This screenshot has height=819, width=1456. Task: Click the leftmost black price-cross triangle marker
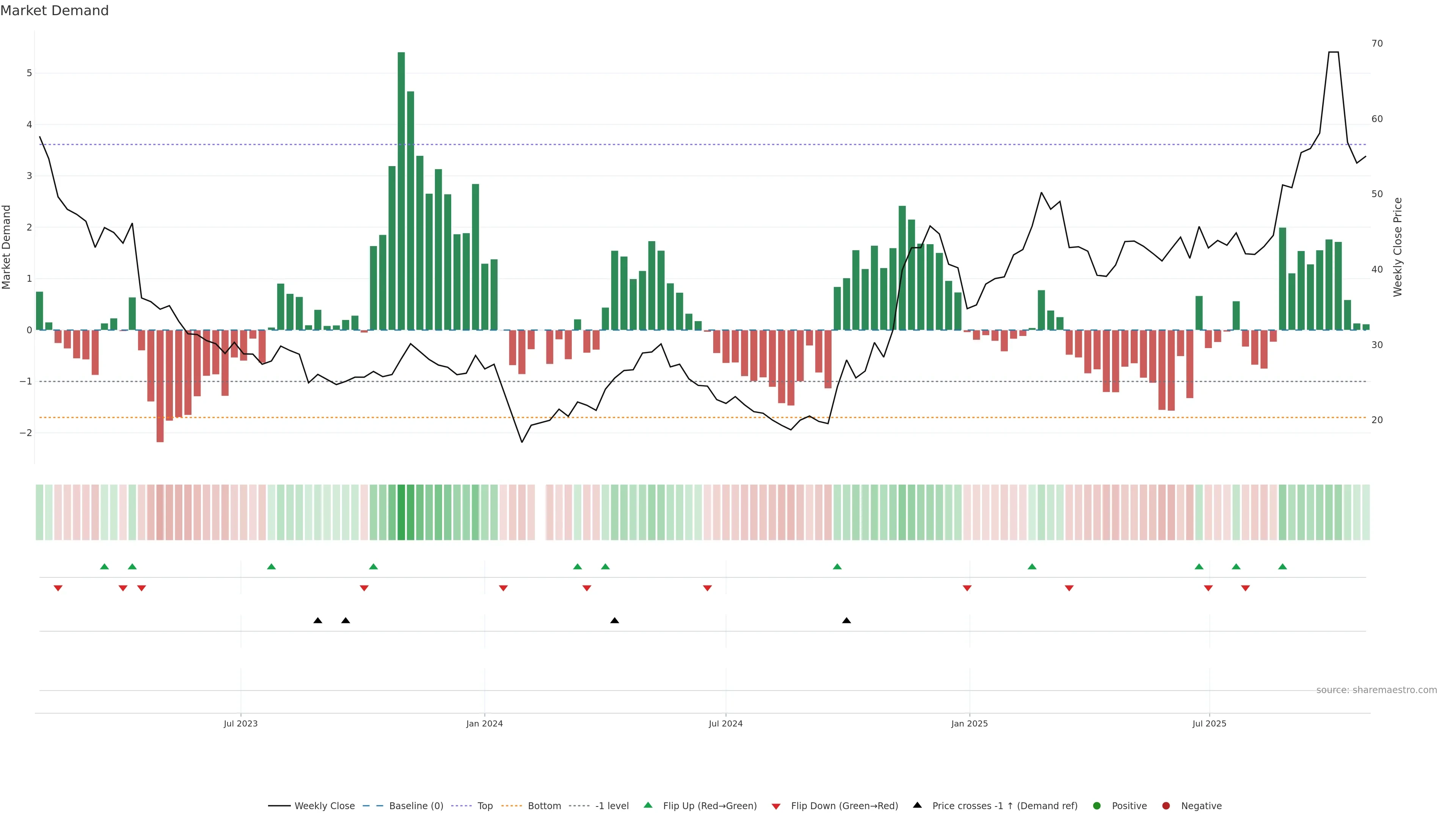(x=318, y=621)
